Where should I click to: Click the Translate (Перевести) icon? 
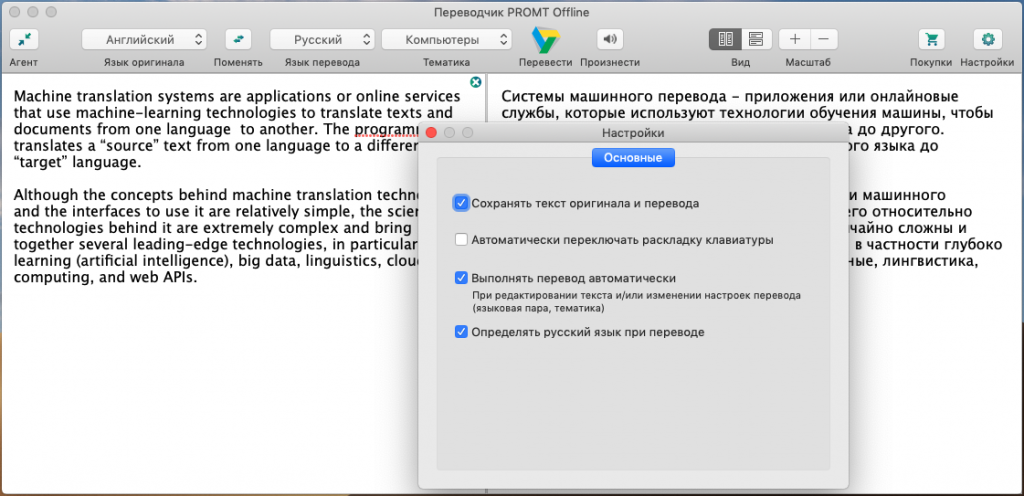click(545, 40)
